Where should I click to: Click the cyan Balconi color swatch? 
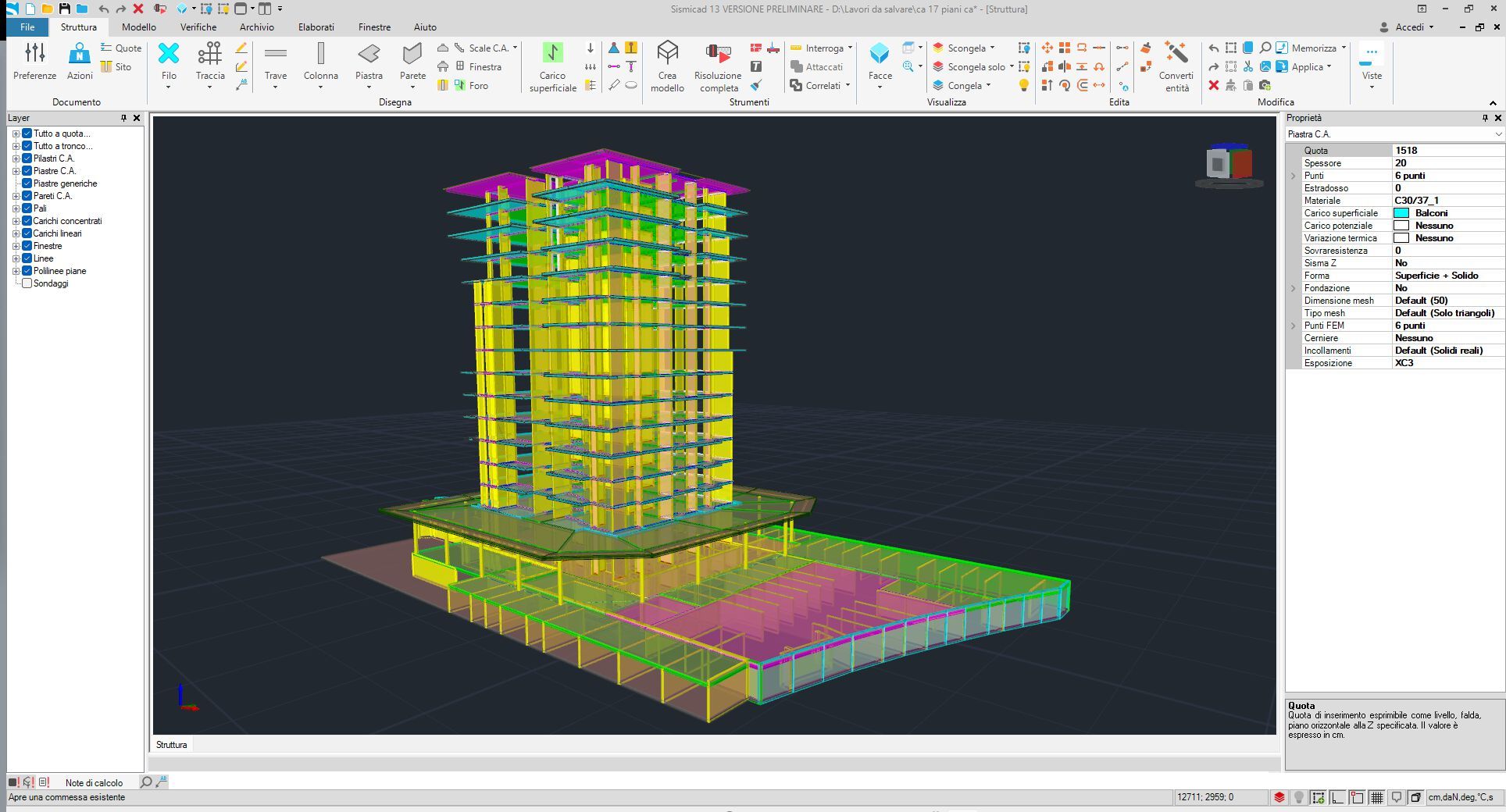[1401, 213]
